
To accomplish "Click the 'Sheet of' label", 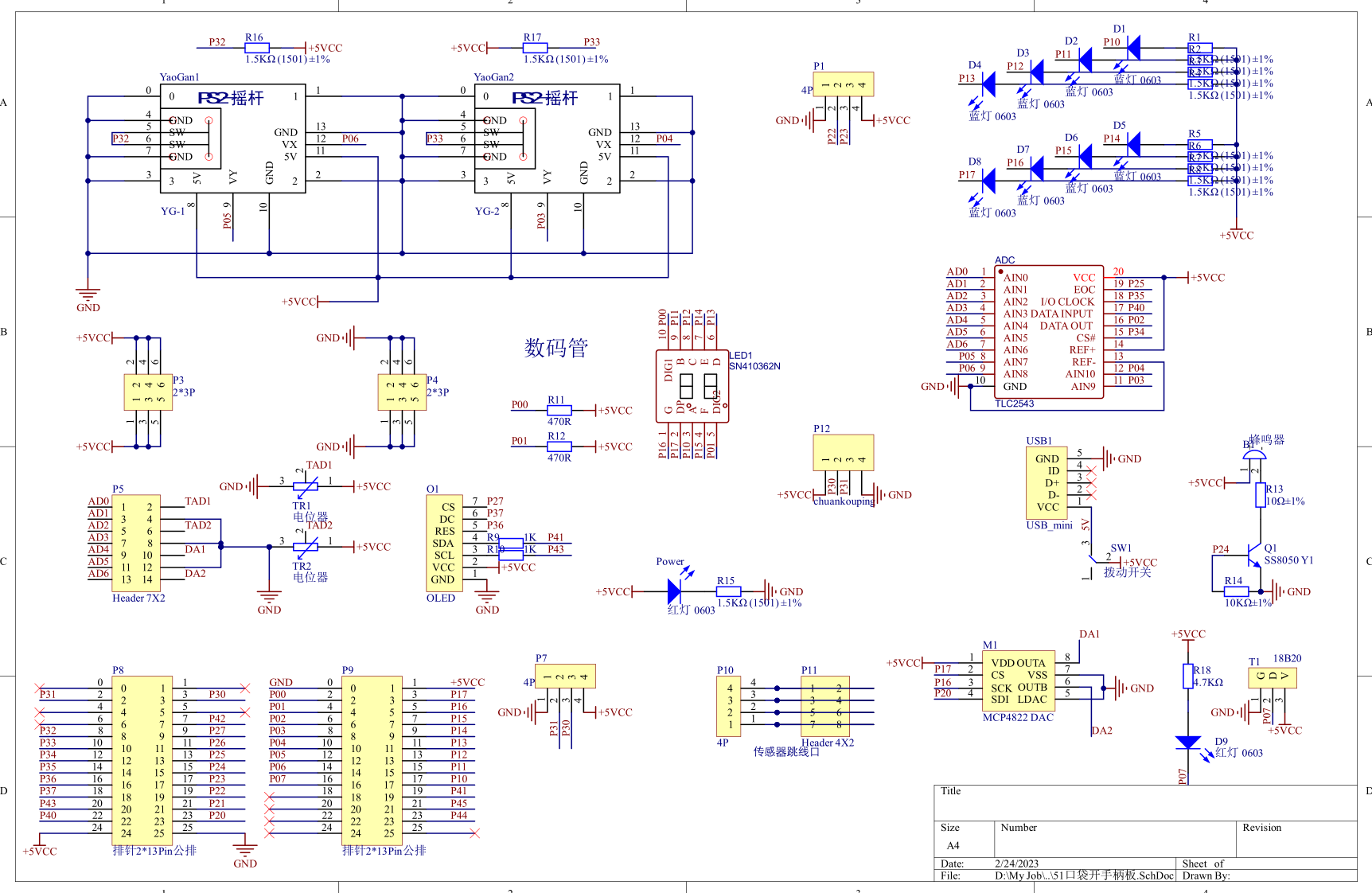I will 1202,864.
